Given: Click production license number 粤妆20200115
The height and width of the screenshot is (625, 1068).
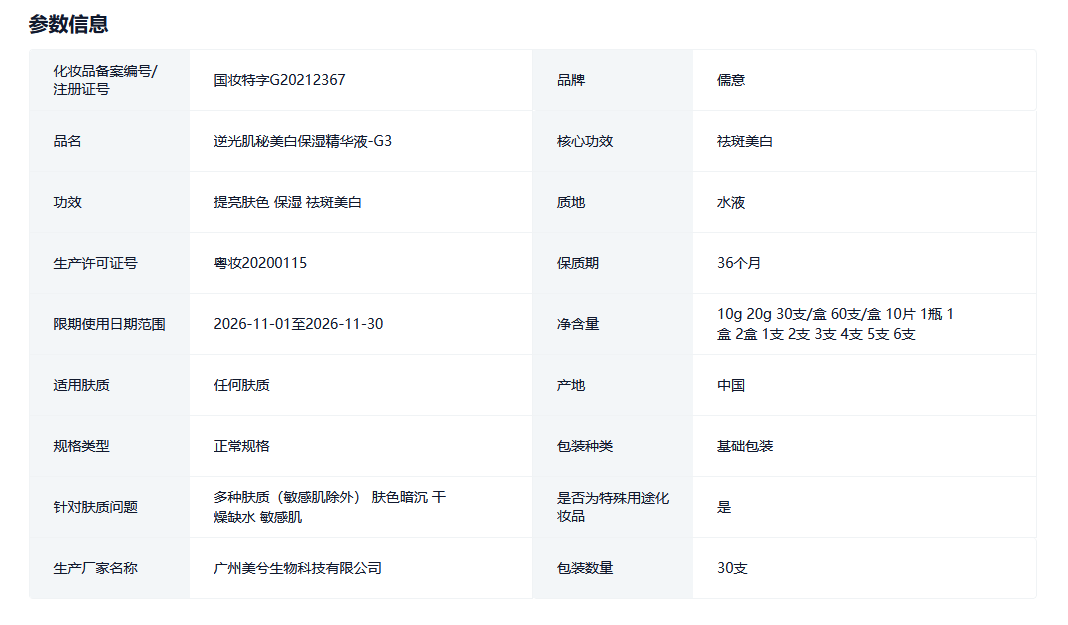Looking at the screenshot, I should pyautogui.click(x=260, y=263).
